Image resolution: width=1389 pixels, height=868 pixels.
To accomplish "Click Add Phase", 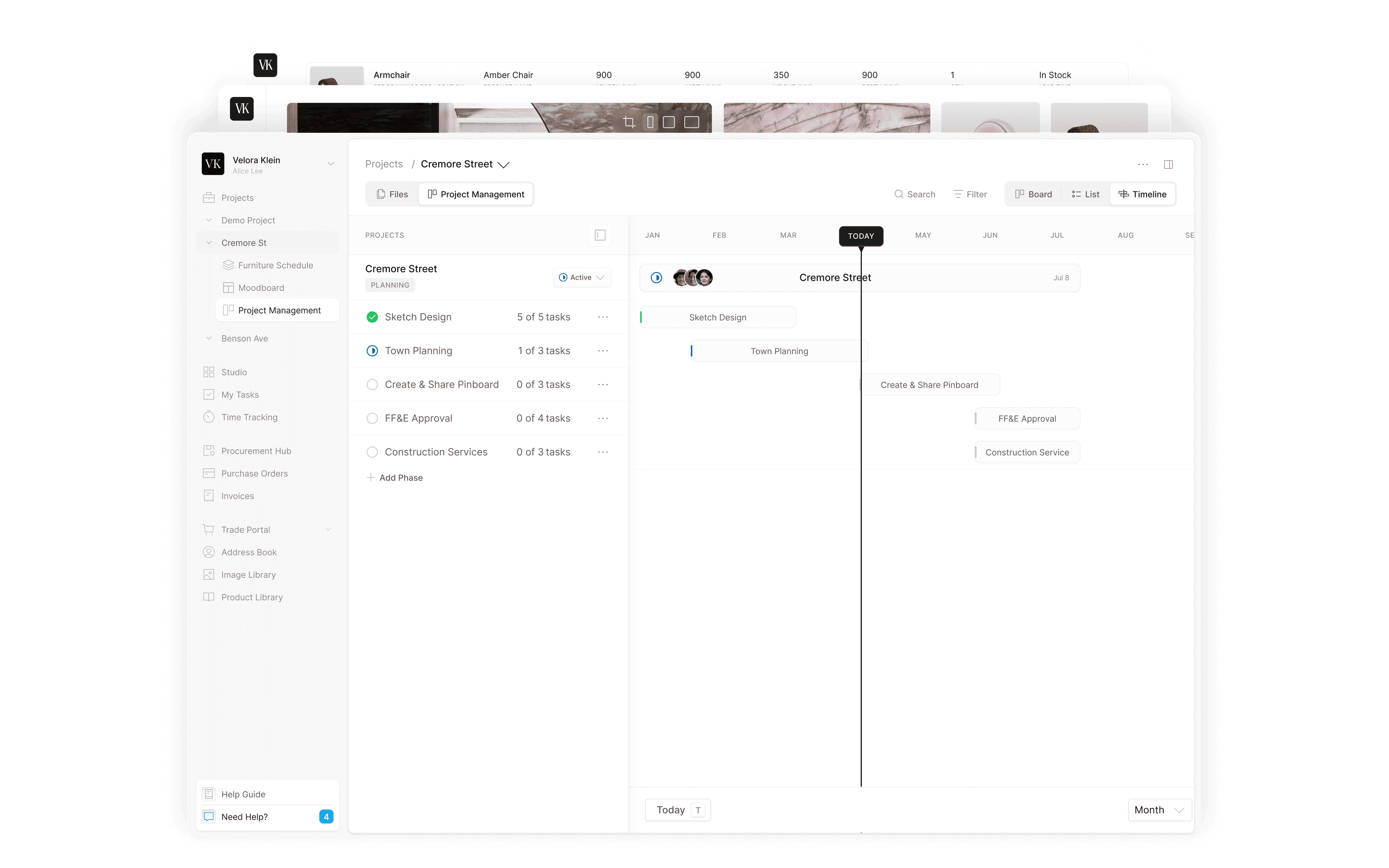I will click(395, 478).
